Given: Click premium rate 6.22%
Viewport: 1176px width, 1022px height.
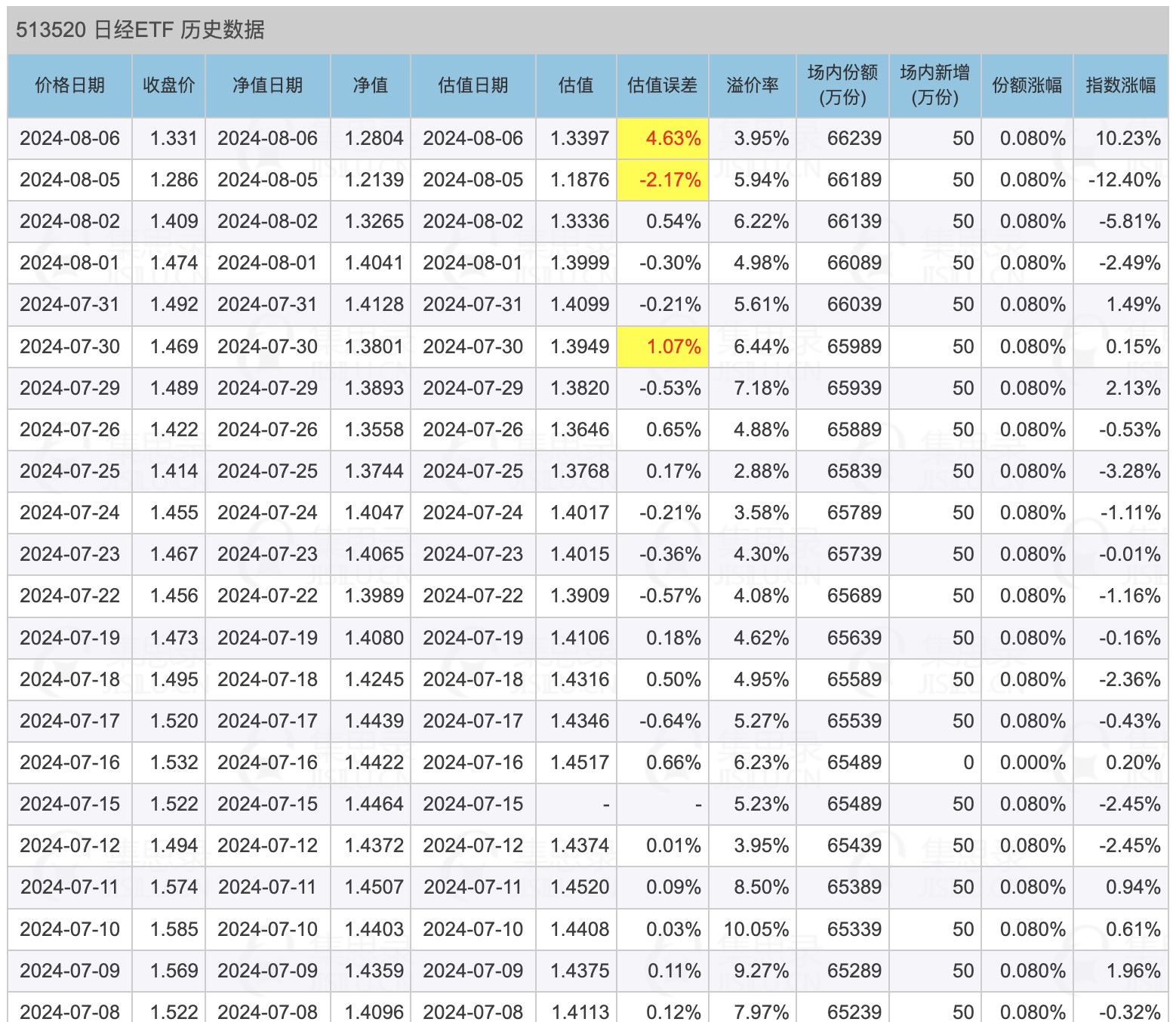Looking at the screenshot, I should point(761,222).
